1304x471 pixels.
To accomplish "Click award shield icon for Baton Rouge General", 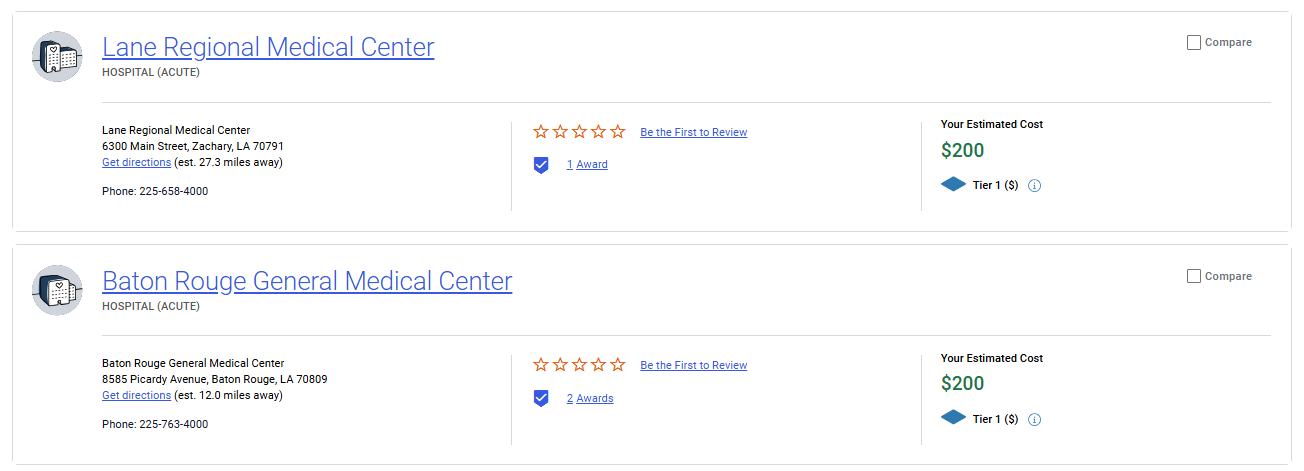I will coord(541,398).
